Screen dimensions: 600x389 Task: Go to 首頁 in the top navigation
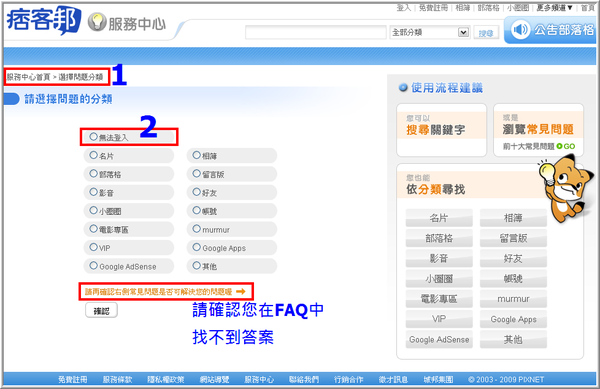point(587,8)
